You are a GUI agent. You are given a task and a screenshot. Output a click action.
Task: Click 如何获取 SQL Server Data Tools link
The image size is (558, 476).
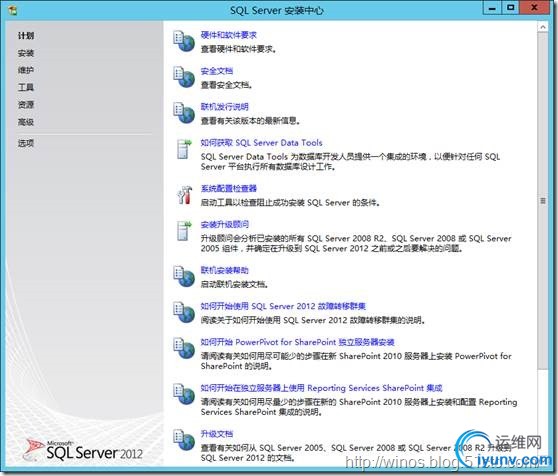[x=262, y=143]
